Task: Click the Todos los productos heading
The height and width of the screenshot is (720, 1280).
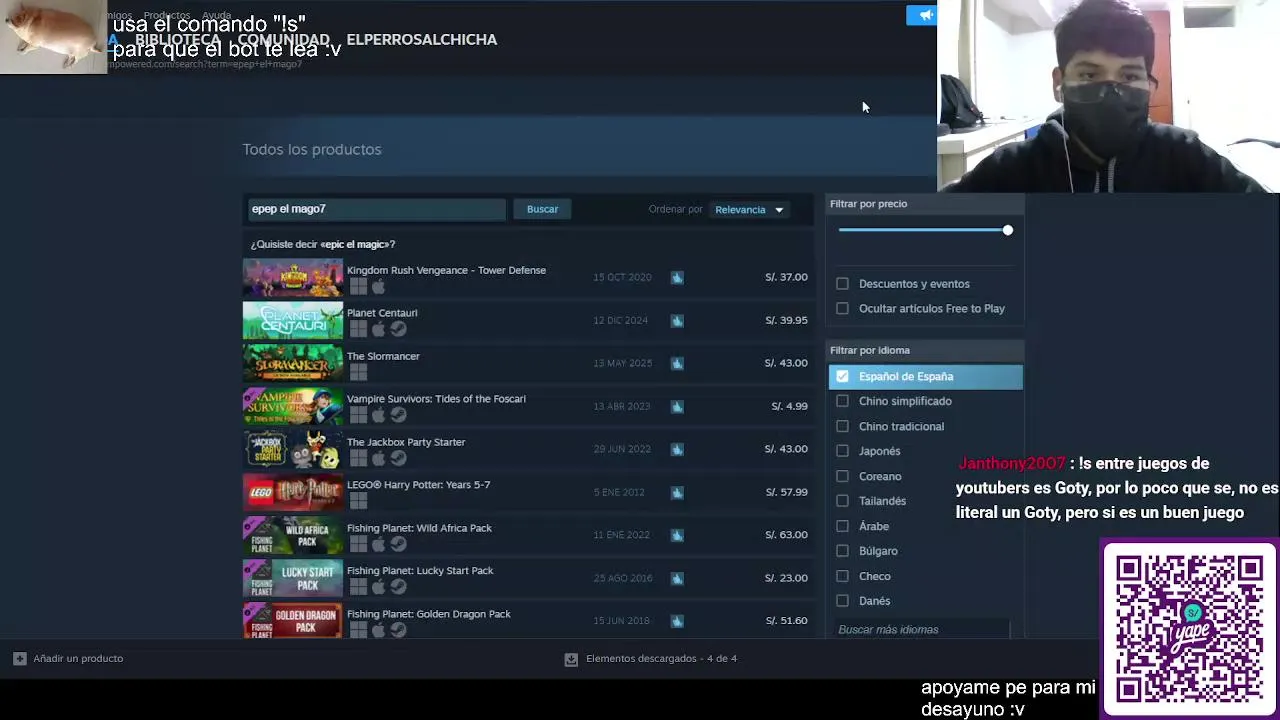Action: tap(312, 149)
